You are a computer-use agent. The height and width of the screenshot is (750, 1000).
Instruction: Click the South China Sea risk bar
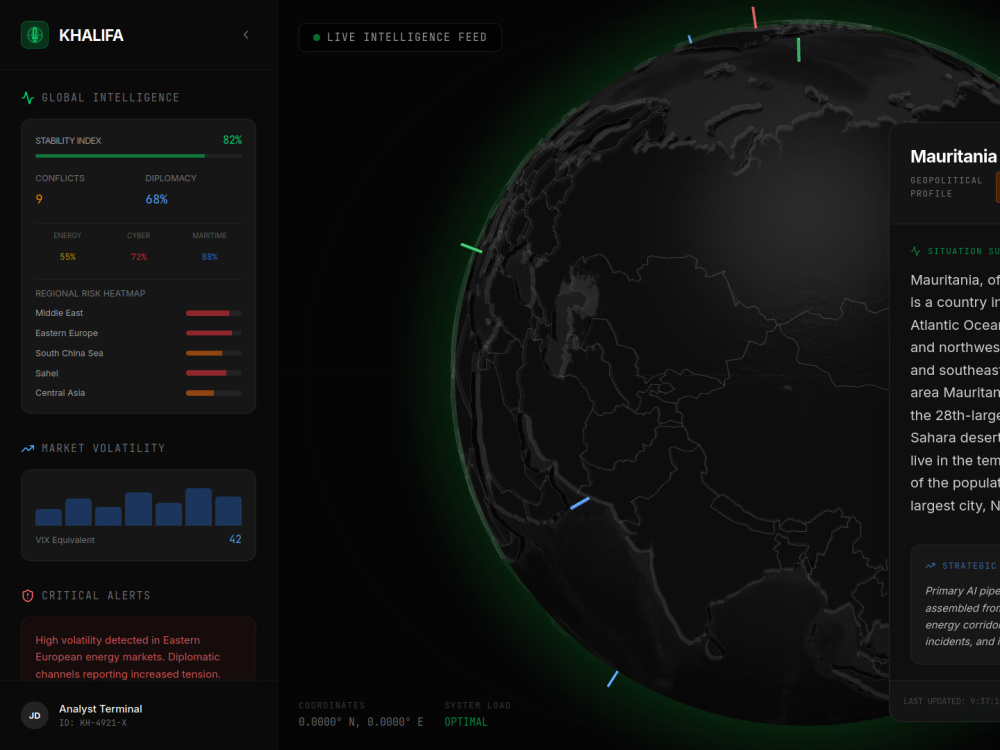pos(214,353)
